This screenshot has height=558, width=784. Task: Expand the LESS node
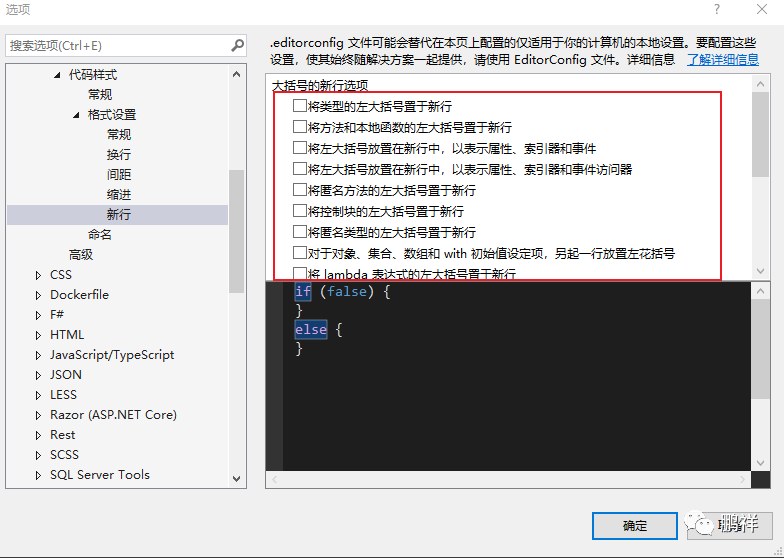tap(38, 395)
